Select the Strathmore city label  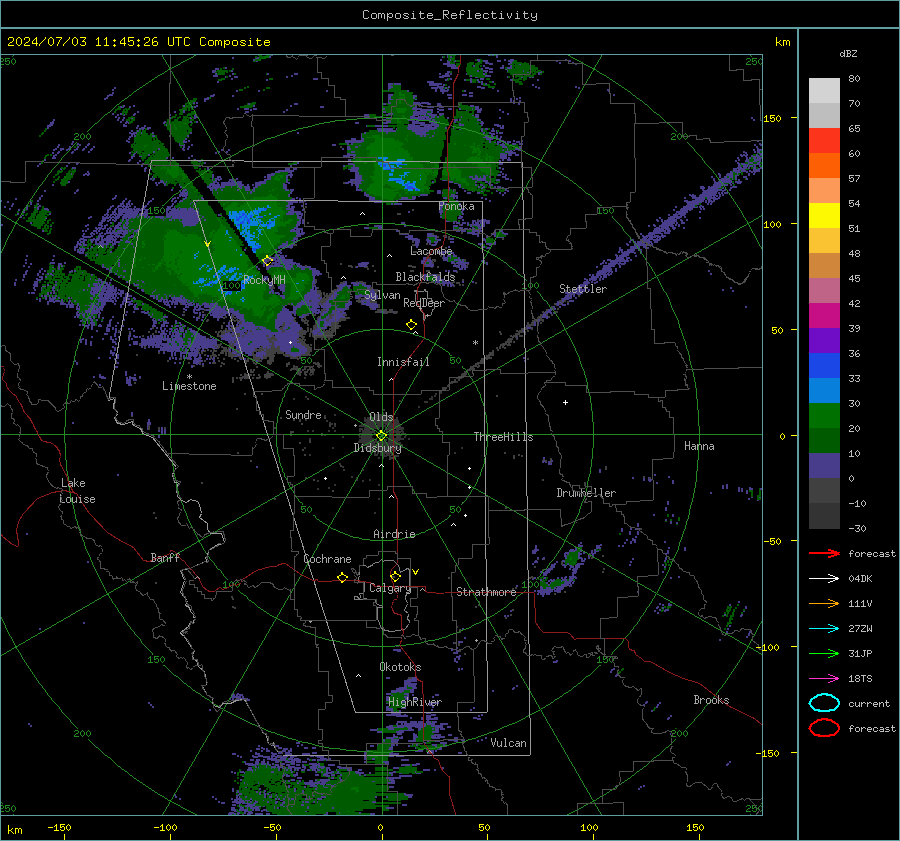pos(486,592)
